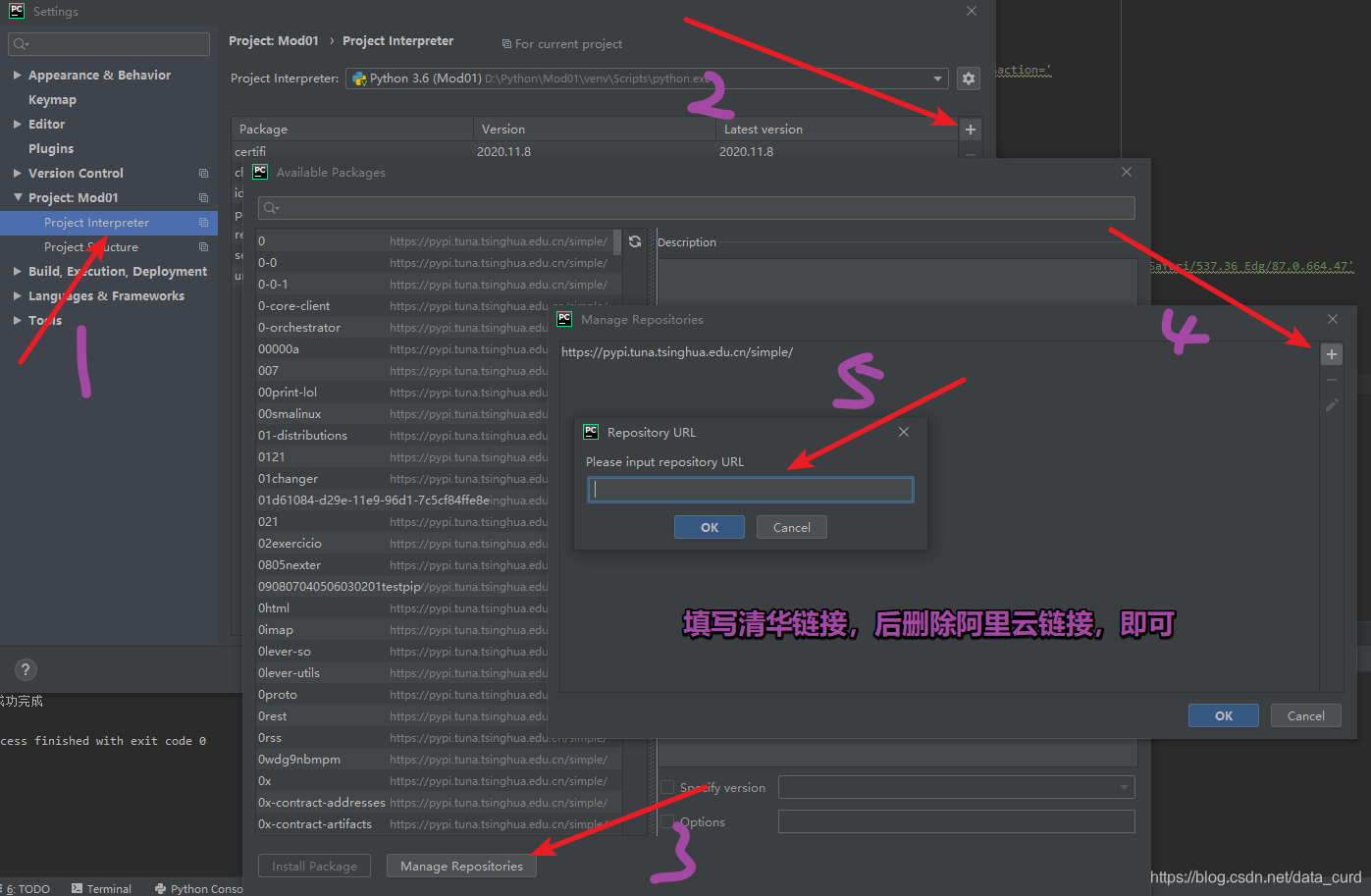Select Project Structure in settings tree
This screenshot has width=1371, height=896.
click(91, 247)
